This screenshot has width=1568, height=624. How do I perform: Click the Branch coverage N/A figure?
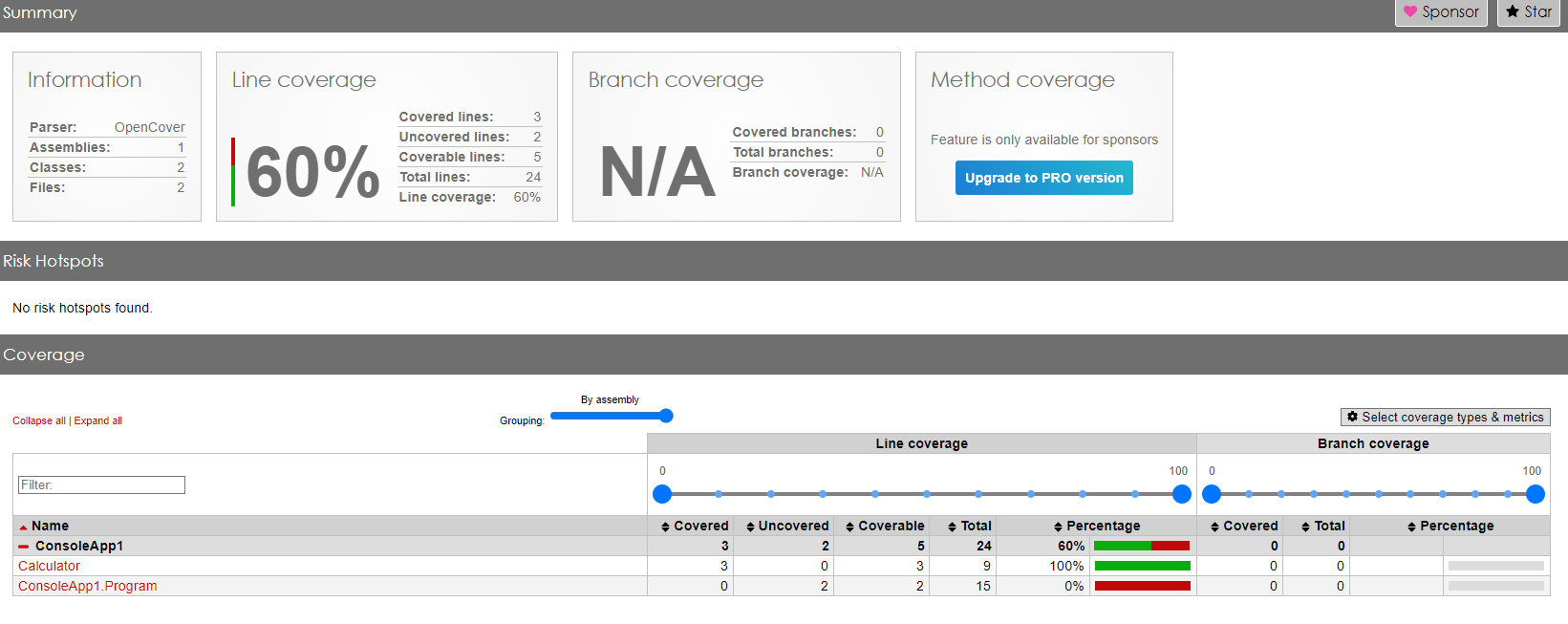(x=658, y=173)
